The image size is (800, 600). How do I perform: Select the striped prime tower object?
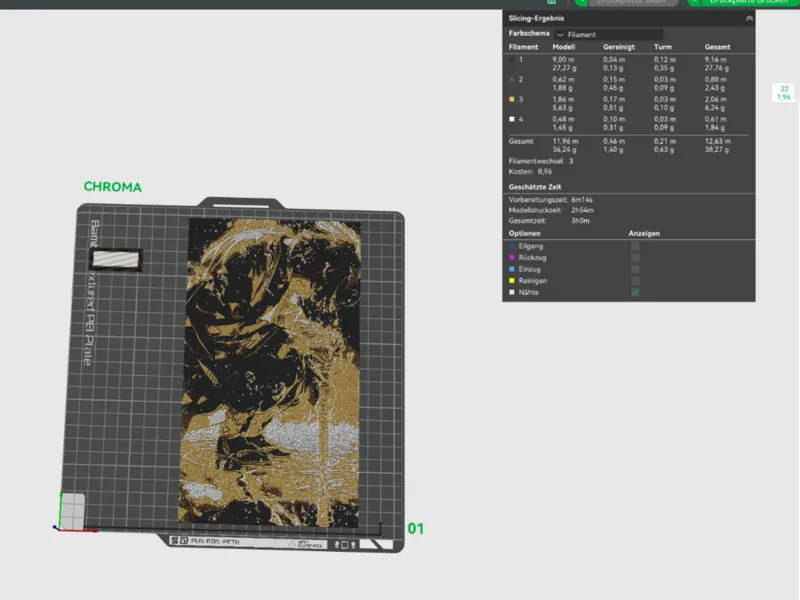(x=116, y=259)
